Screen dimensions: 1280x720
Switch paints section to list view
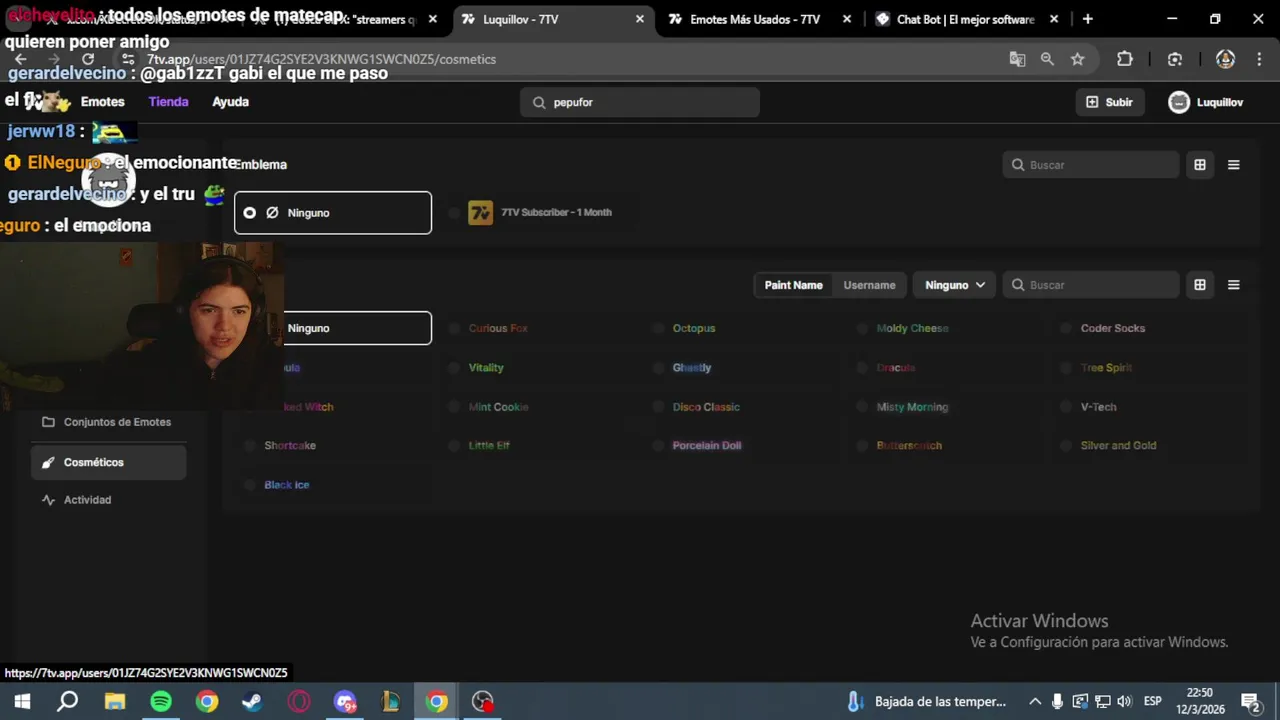tap(1234, 285)
